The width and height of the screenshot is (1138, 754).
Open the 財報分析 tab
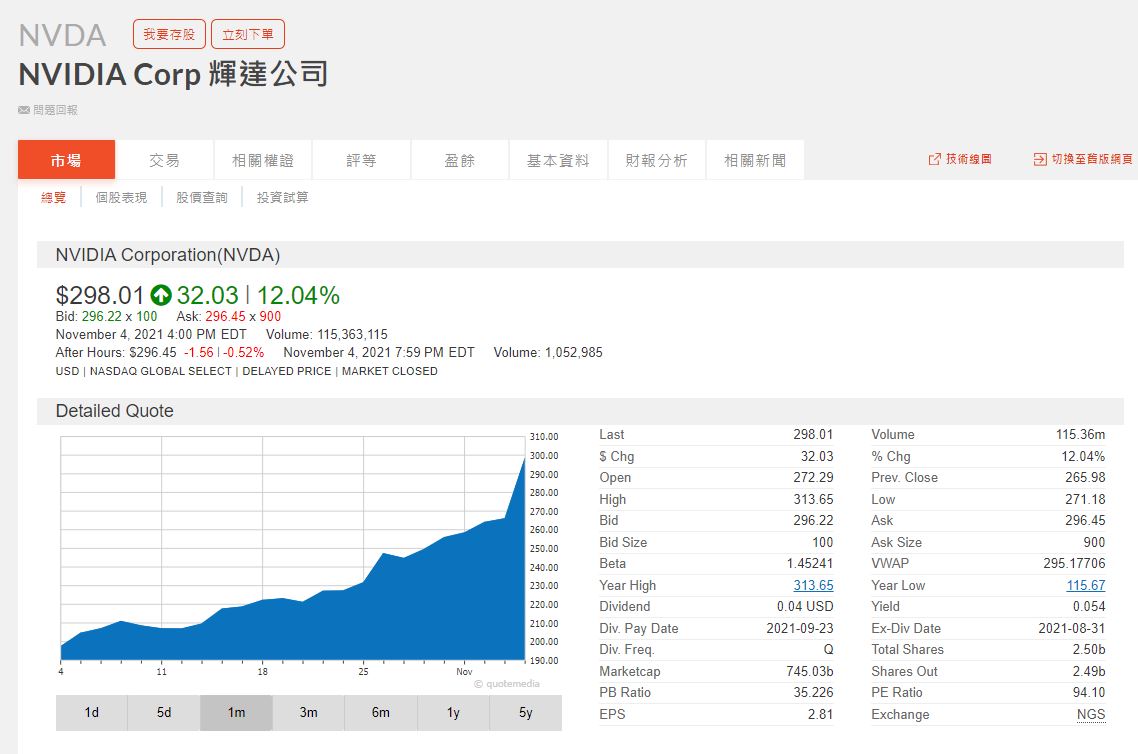tap(656, 160)
